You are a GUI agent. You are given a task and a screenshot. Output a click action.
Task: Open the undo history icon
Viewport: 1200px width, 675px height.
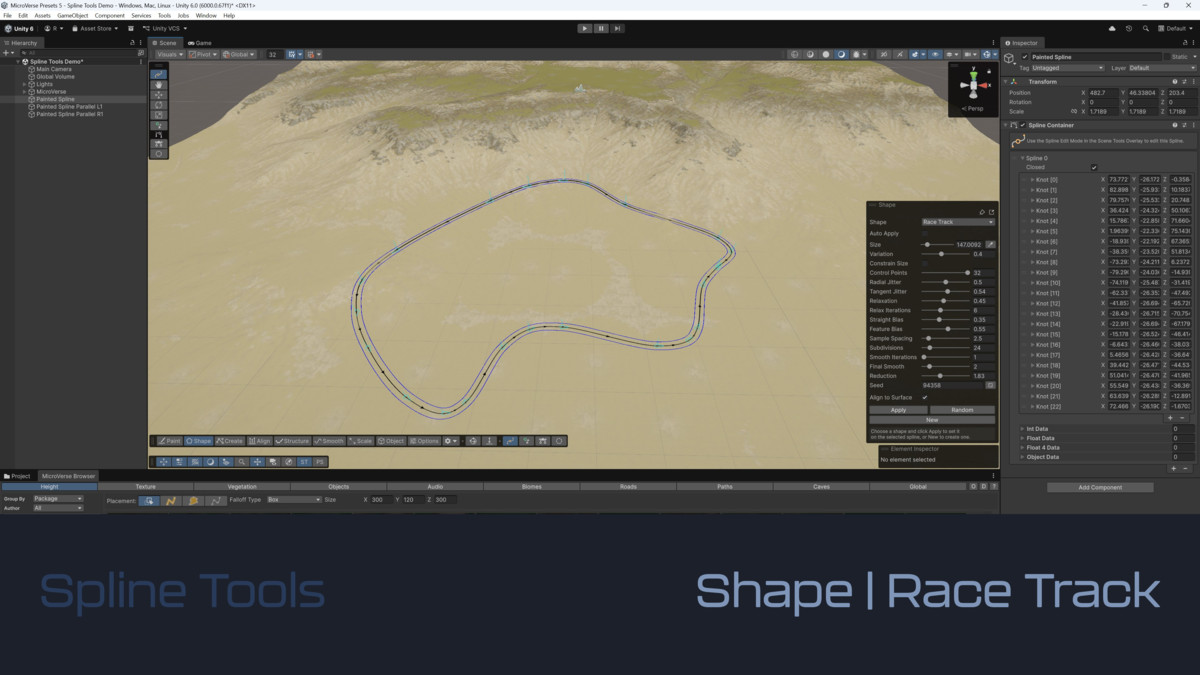1129,28
